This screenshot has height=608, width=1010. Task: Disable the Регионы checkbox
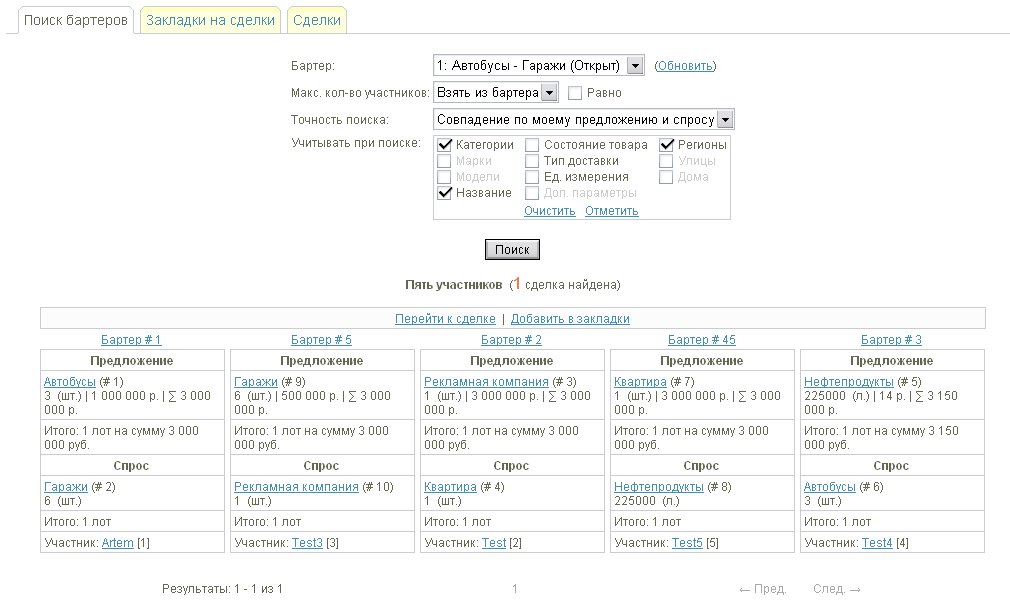(667, 145)
